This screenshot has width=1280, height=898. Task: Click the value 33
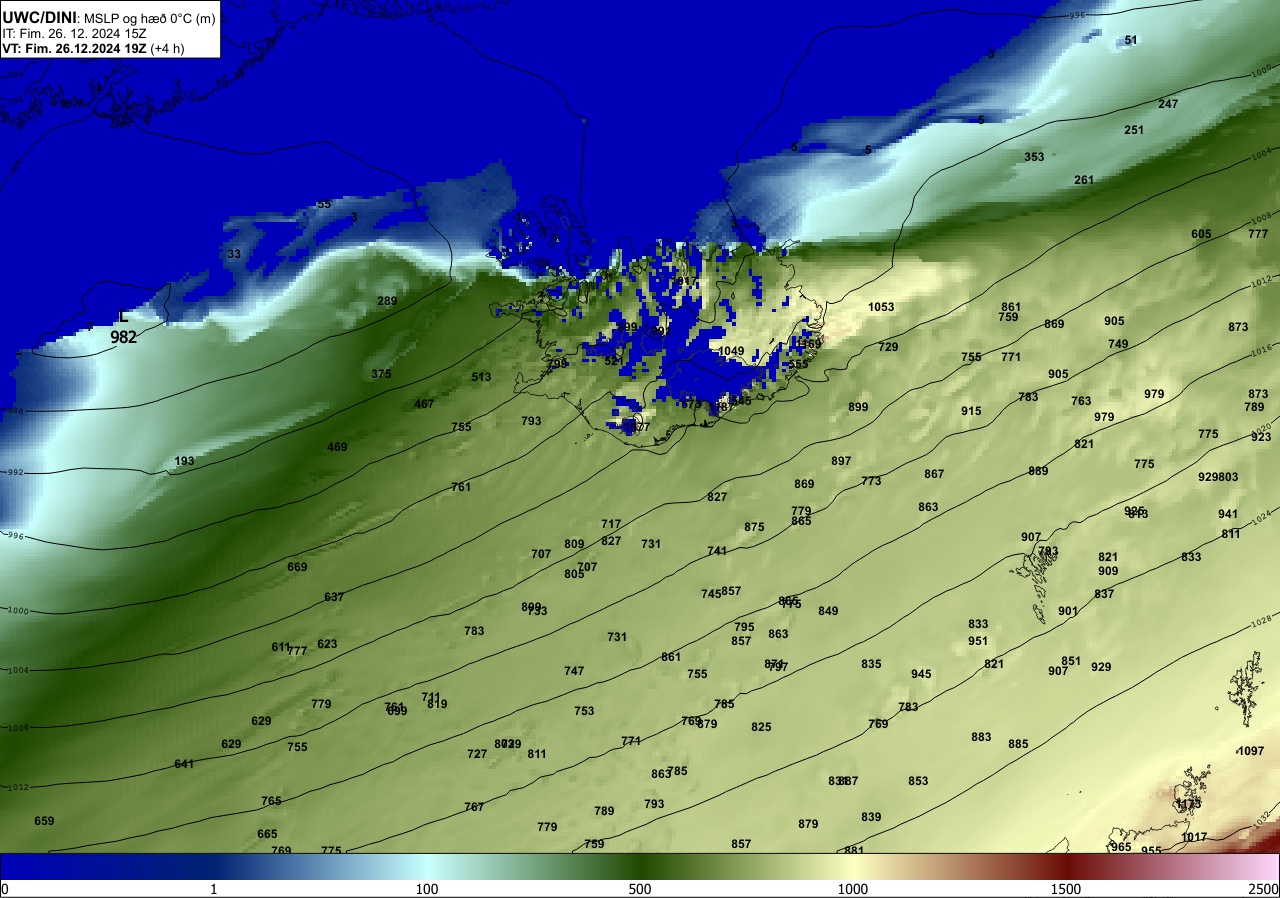point(234,254)
